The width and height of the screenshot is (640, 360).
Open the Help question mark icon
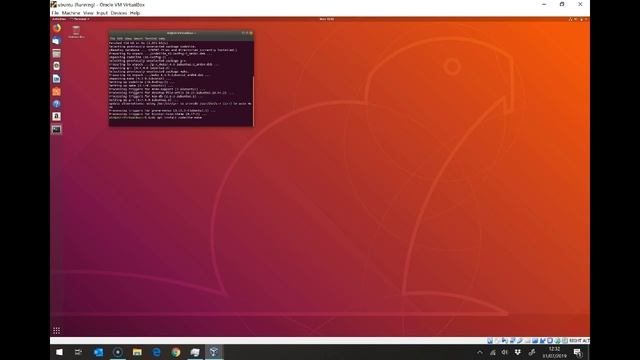point(57,104)
